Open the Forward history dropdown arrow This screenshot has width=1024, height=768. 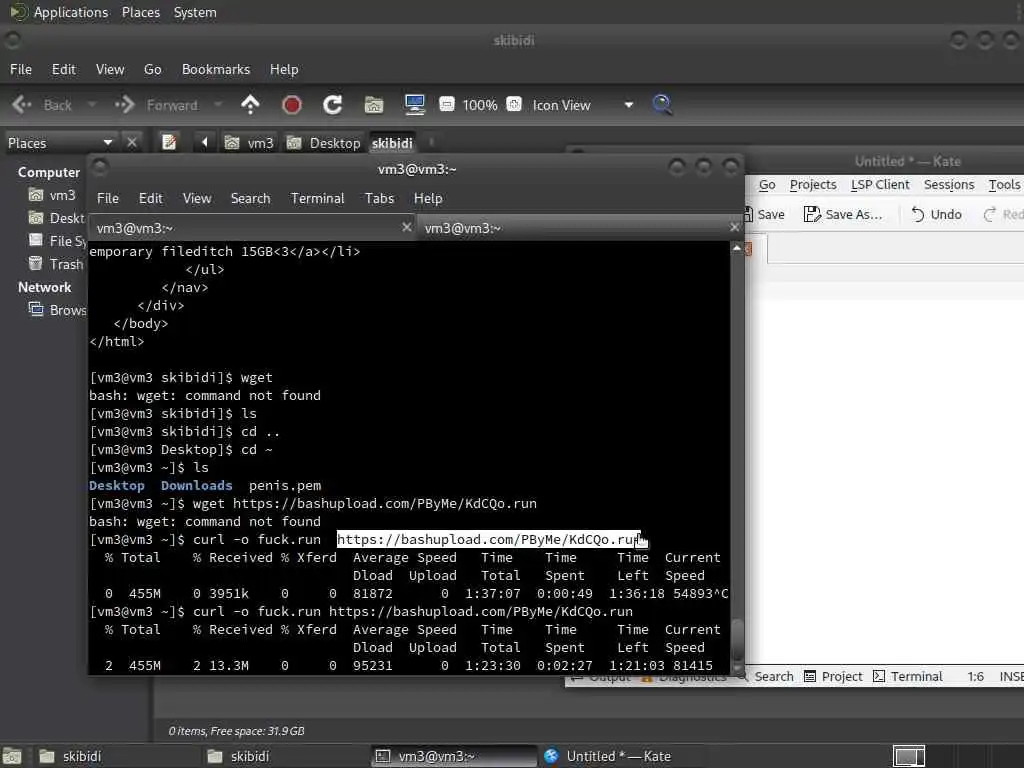pyautogui.click(x=217, y=104)
